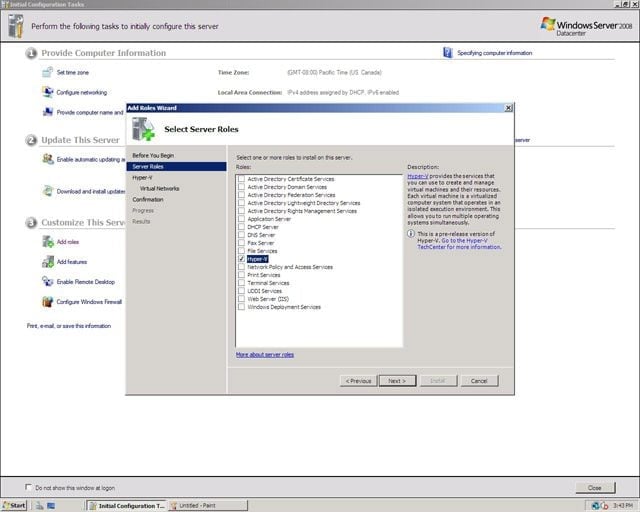Viewport: 640px width, 512px height.
Task: Click Configure Windows Firewall link
Action: [x=89, y=302]
